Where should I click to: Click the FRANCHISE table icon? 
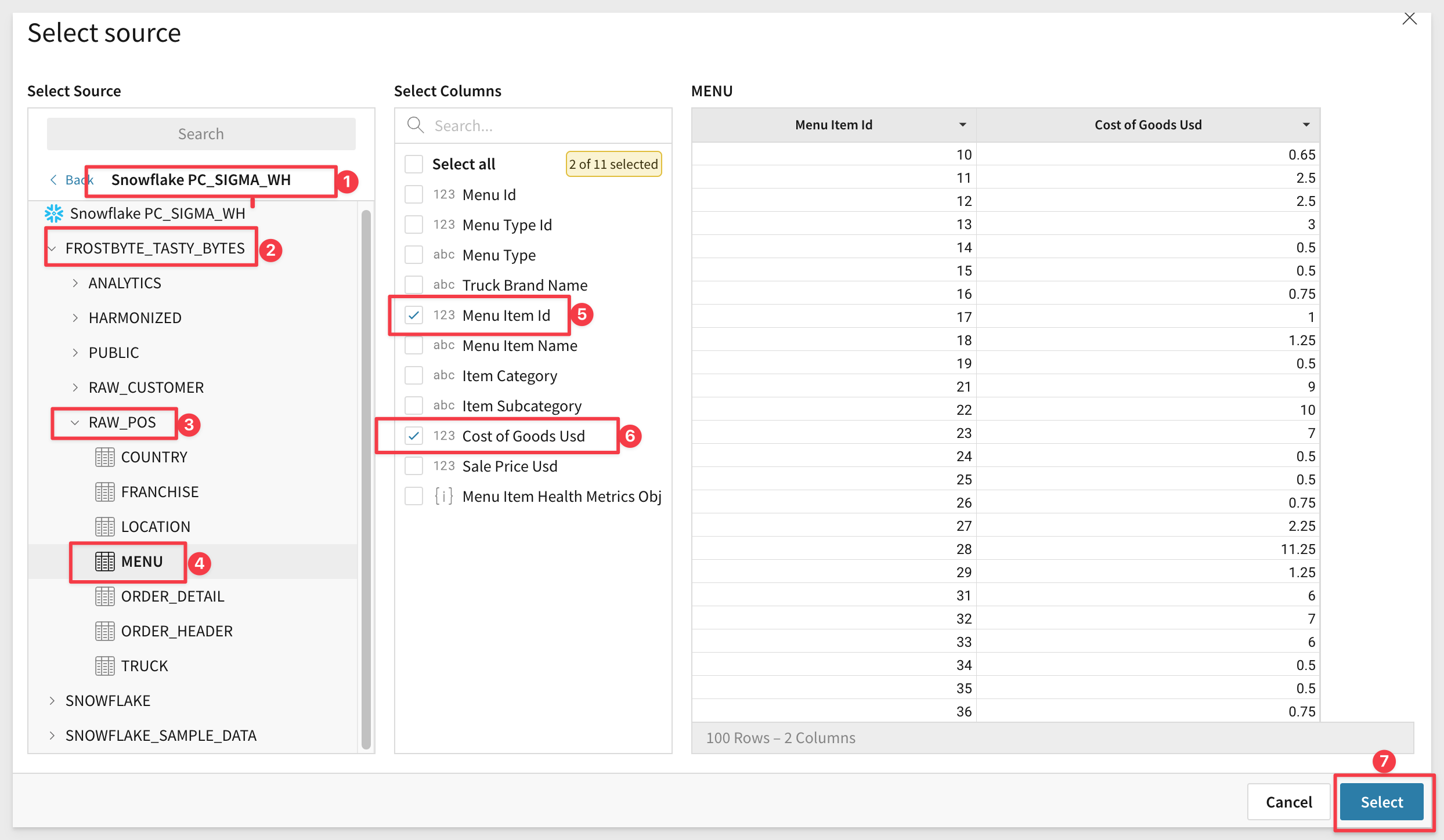point(104,492)
